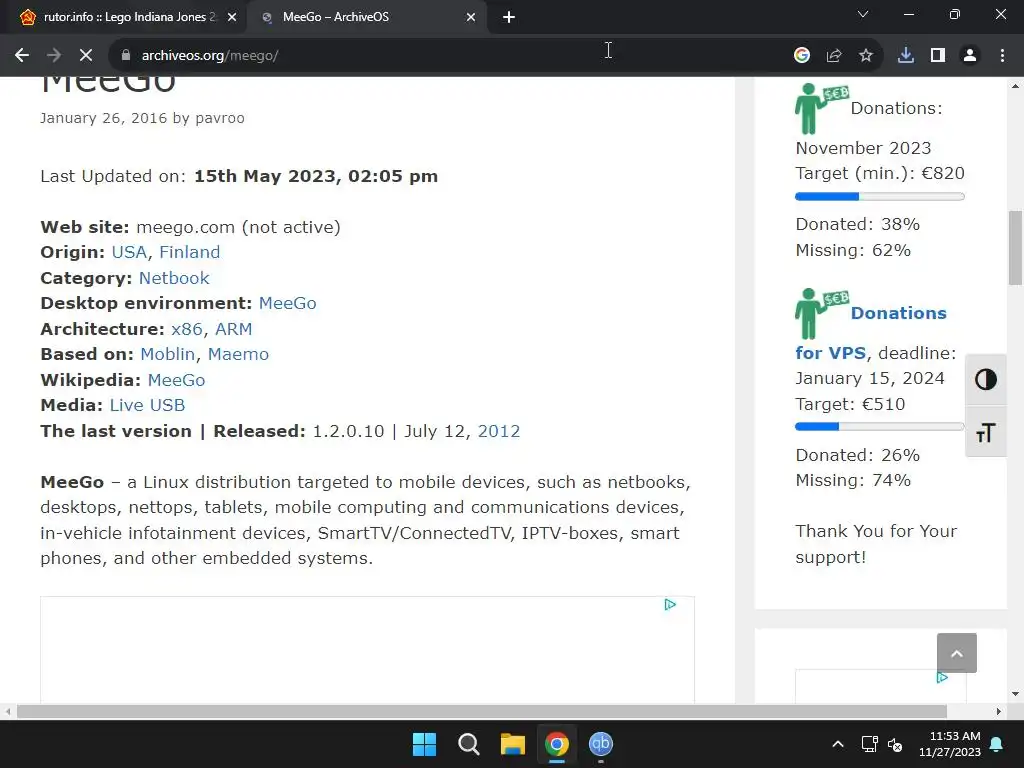The width and height of the screenshot is (1024, 768).
Task: Open the 2012 release year link
Action: (x=499, y=432)
